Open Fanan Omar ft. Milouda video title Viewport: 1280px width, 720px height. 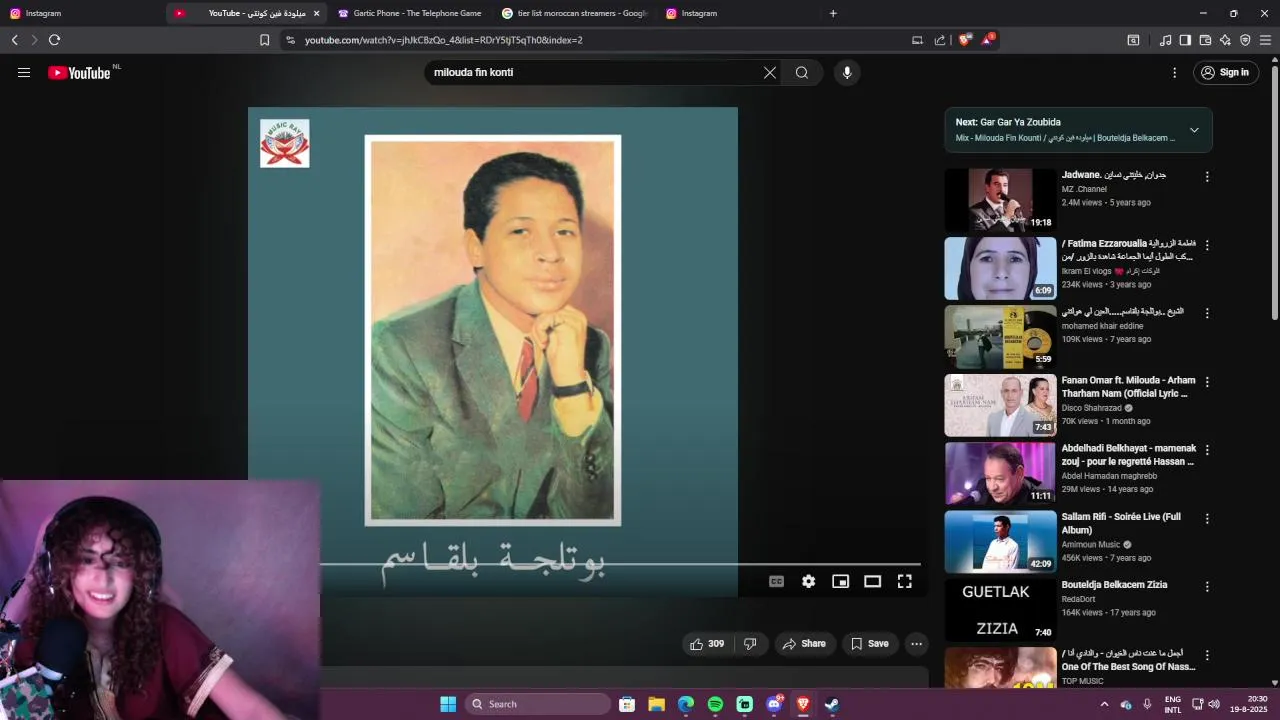pos(1128,387)
